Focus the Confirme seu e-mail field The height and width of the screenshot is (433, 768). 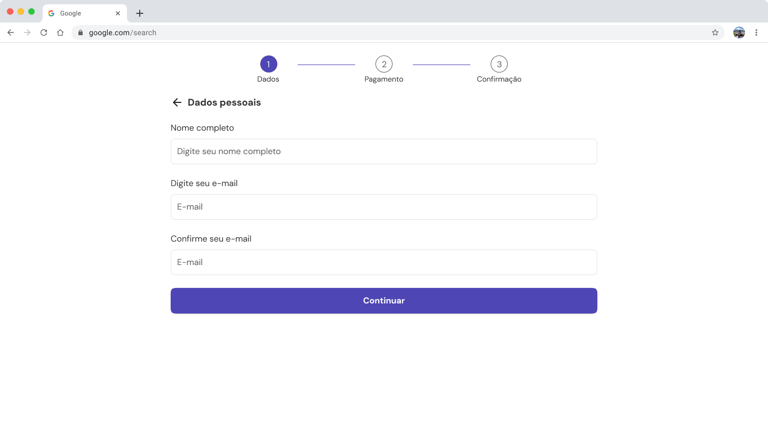[384, 263]
